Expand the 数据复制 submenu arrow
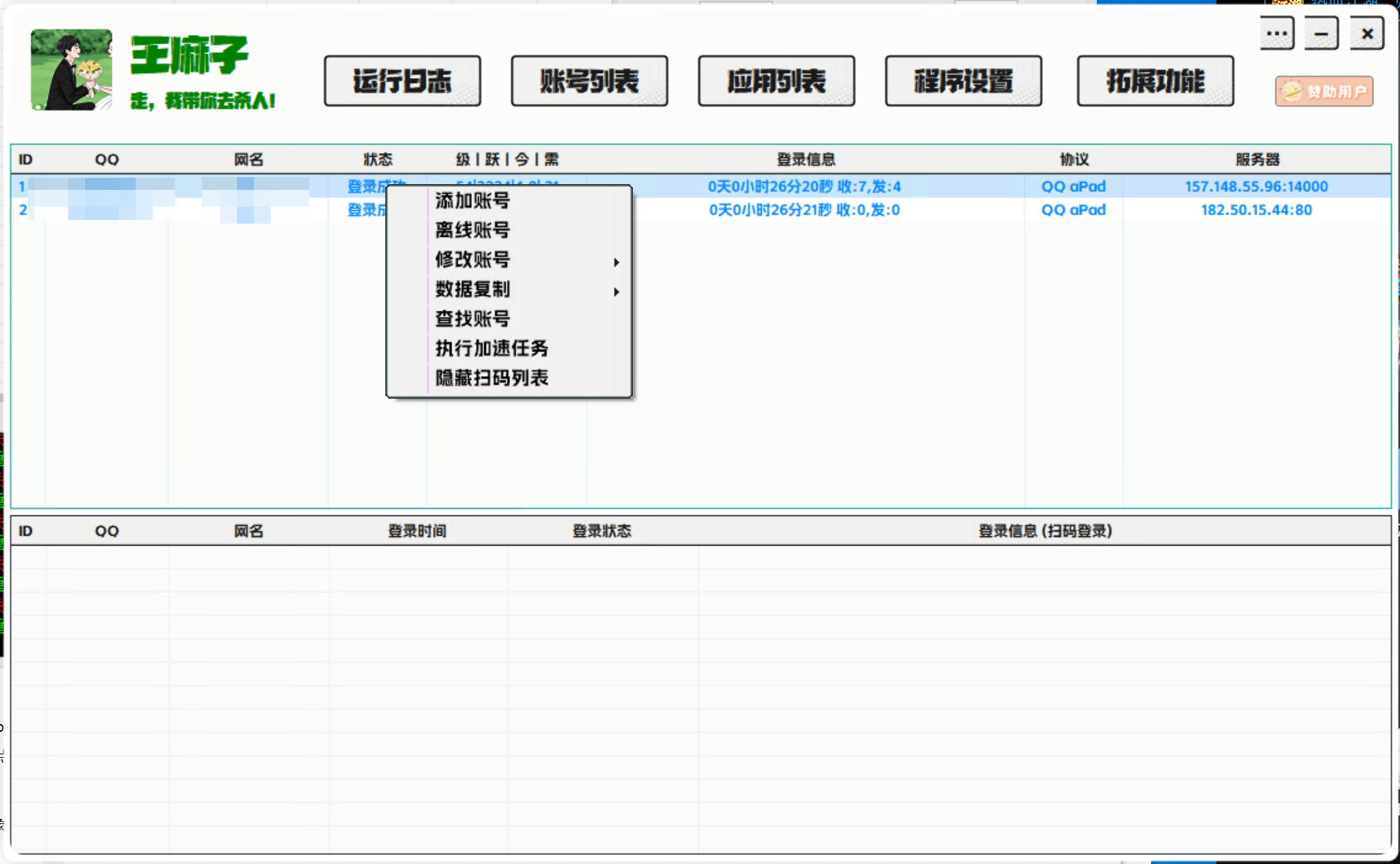This screenshot has width=1400, height=864. click(616, 291)
